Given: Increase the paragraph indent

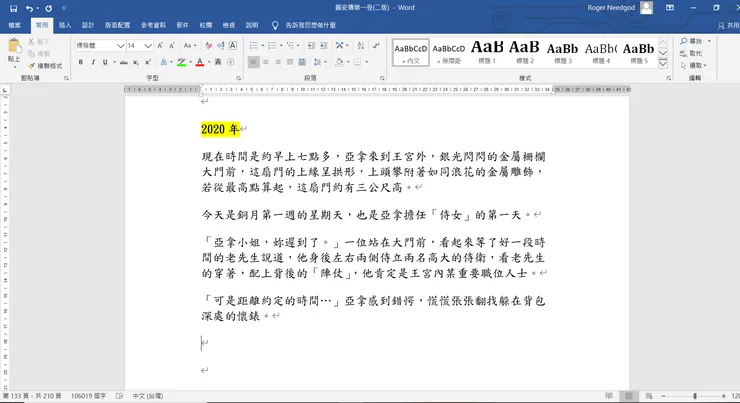Looking at the screenshot, I should [x=323, y=45].
